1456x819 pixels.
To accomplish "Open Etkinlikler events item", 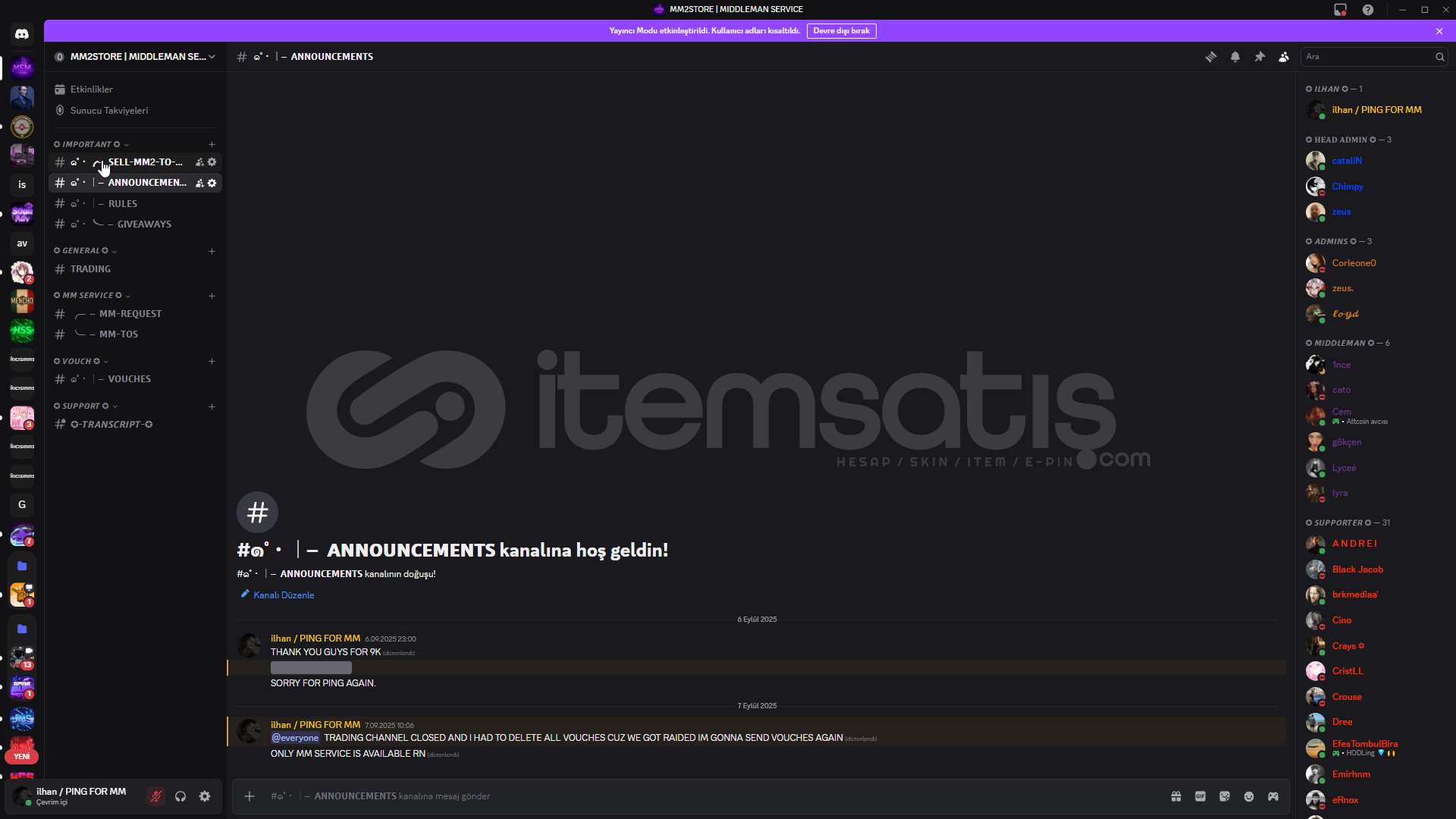I will coord(135,89).
